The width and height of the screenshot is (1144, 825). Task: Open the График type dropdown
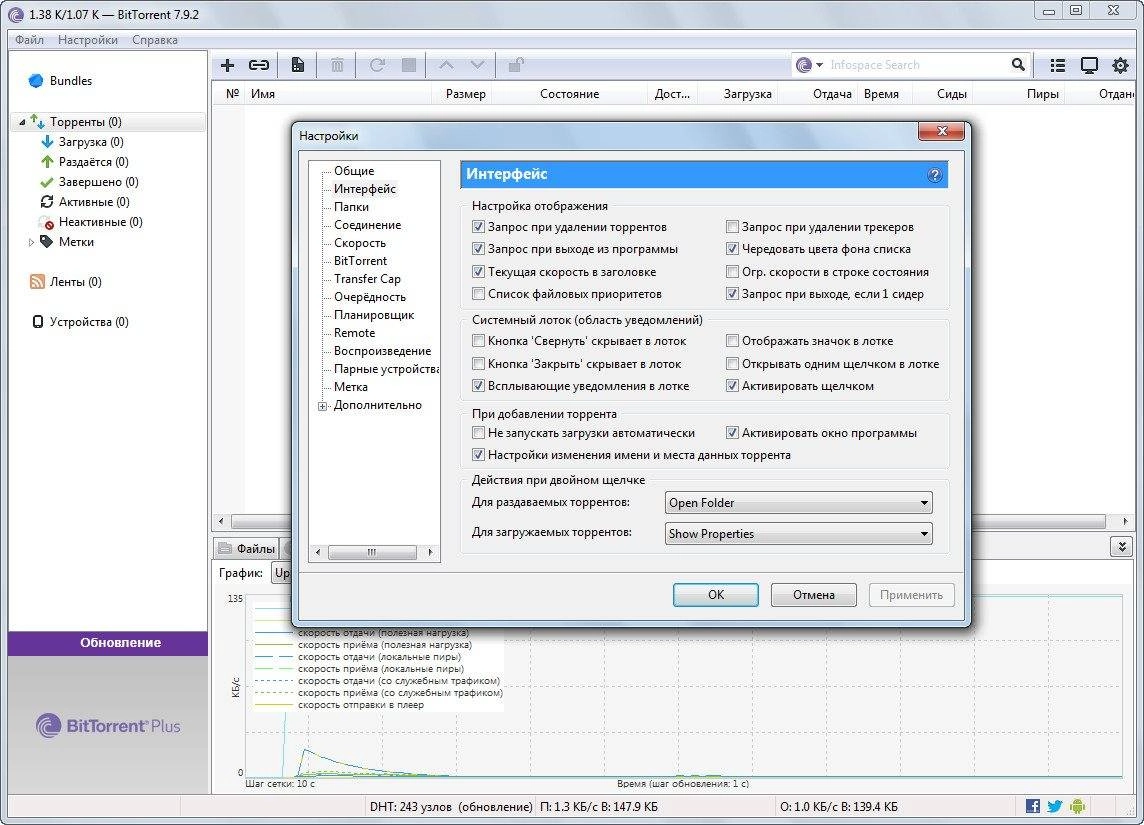point(282,573)
